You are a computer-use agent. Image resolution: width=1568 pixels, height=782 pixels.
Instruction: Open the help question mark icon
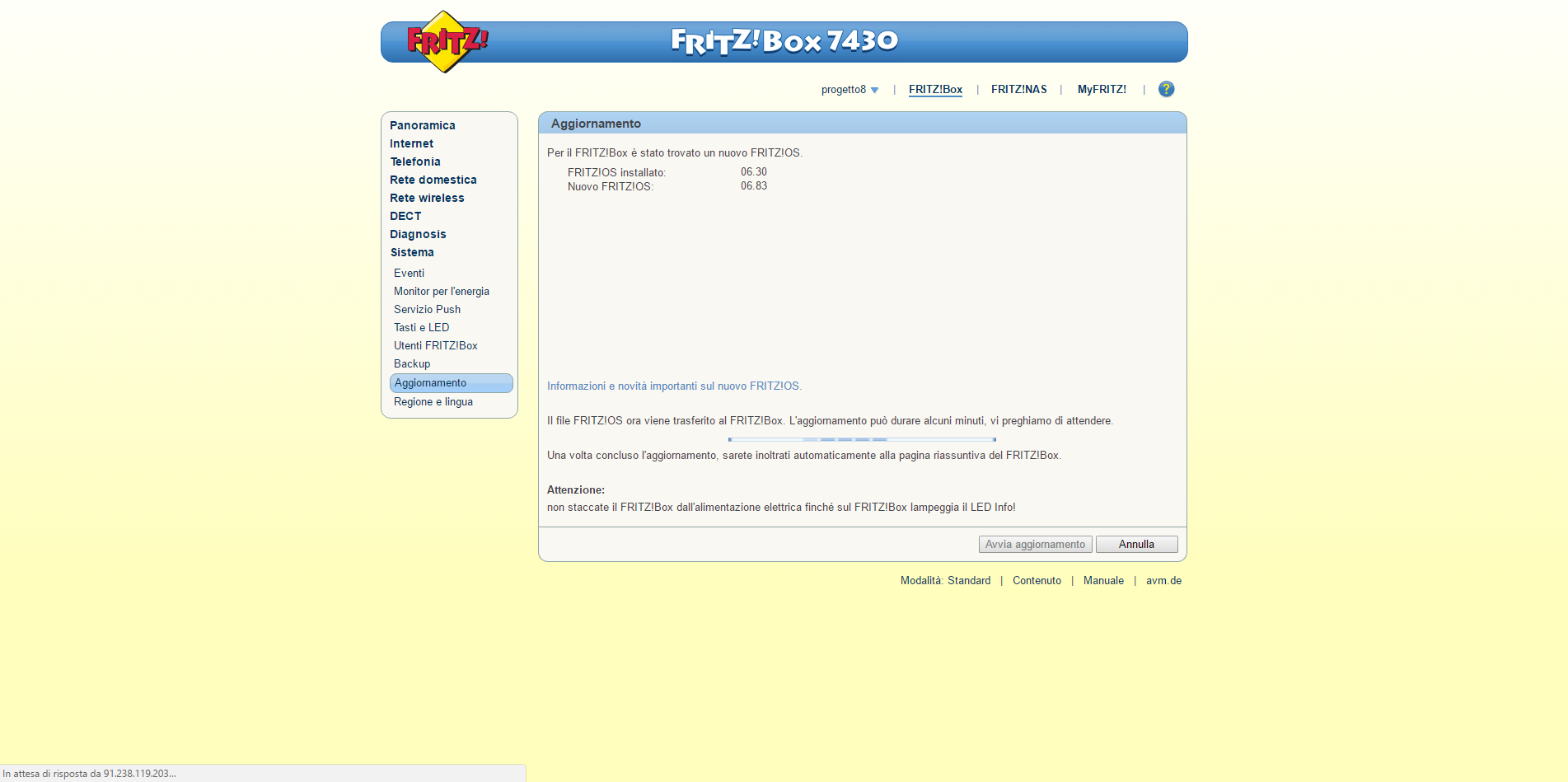tap(1166, 89)
